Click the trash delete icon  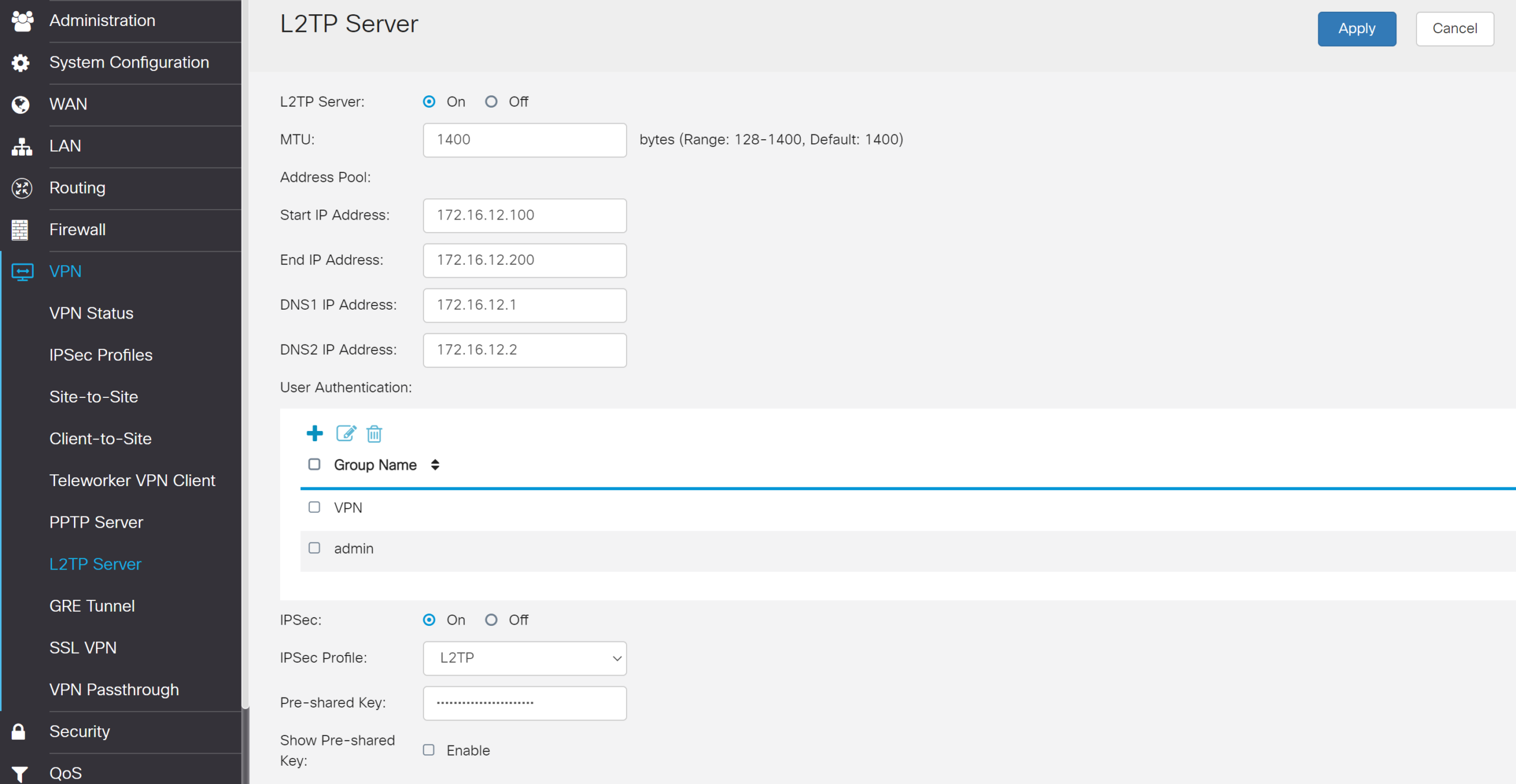pos(374,434)
